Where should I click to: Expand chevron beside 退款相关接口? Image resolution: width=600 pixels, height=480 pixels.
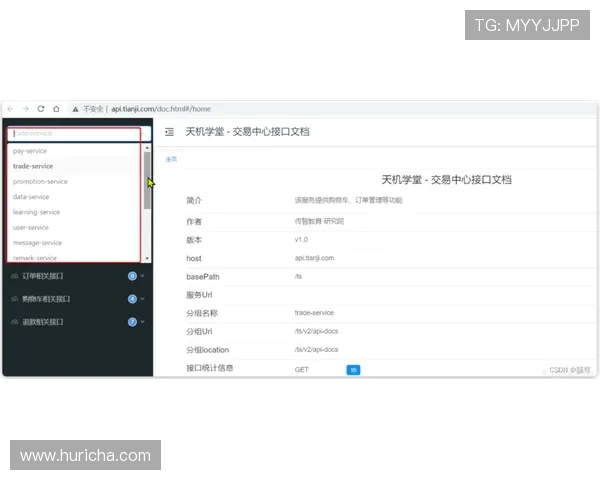point(142,322)
